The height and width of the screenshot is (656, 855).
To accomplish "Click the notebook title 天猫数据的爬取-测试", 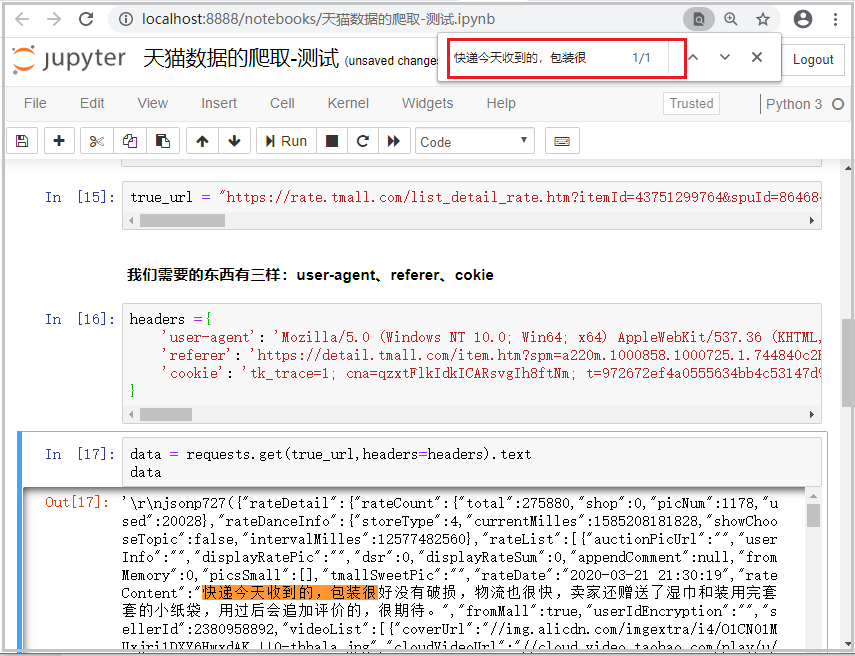I will click(241, 58).
